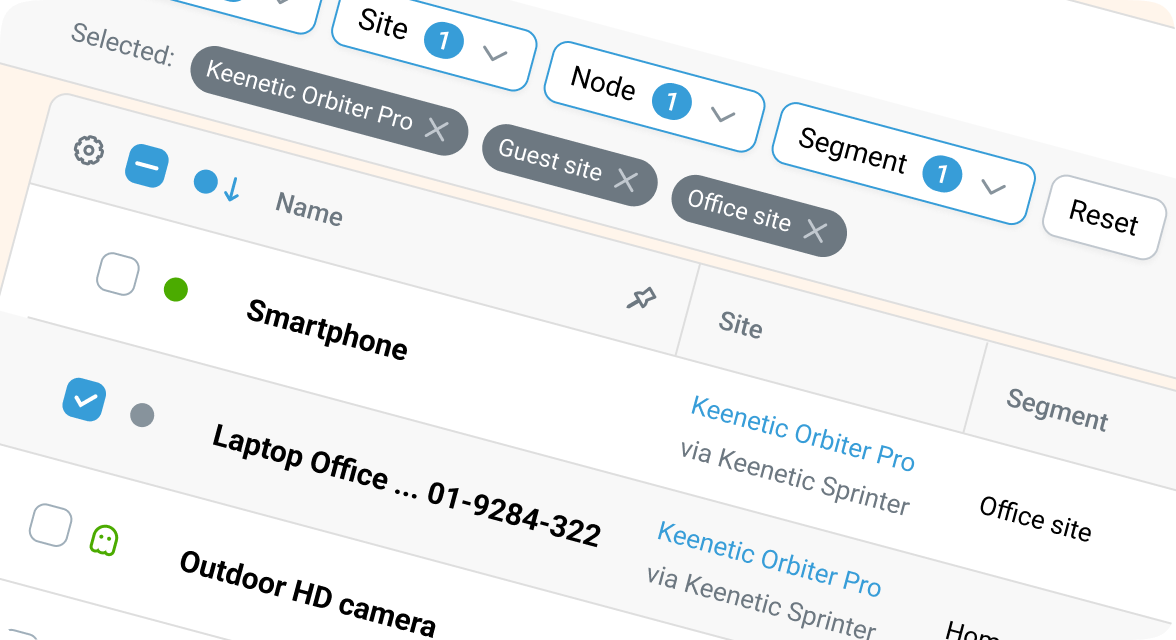Click the Reset filters button
1176x640 pixels.
[x=1103, y=218]
